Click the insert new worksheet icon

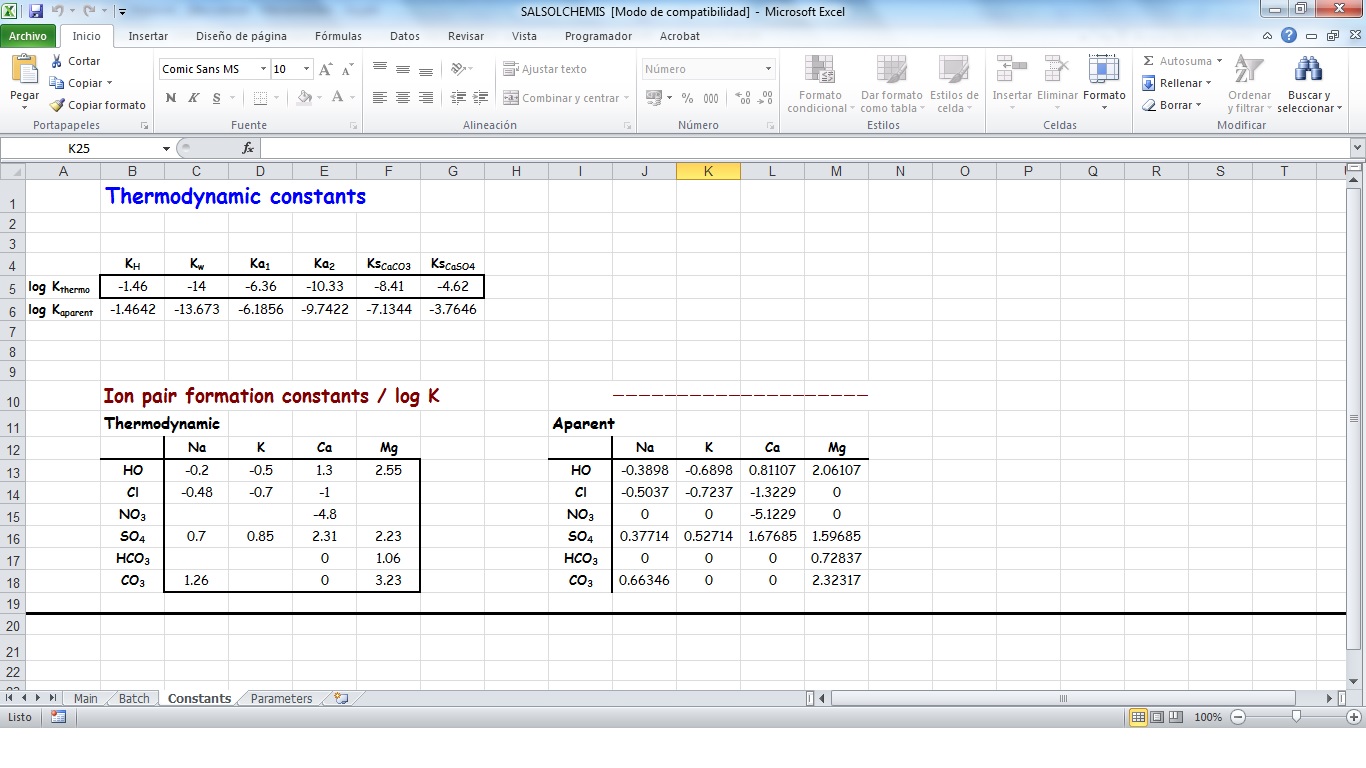340,698
